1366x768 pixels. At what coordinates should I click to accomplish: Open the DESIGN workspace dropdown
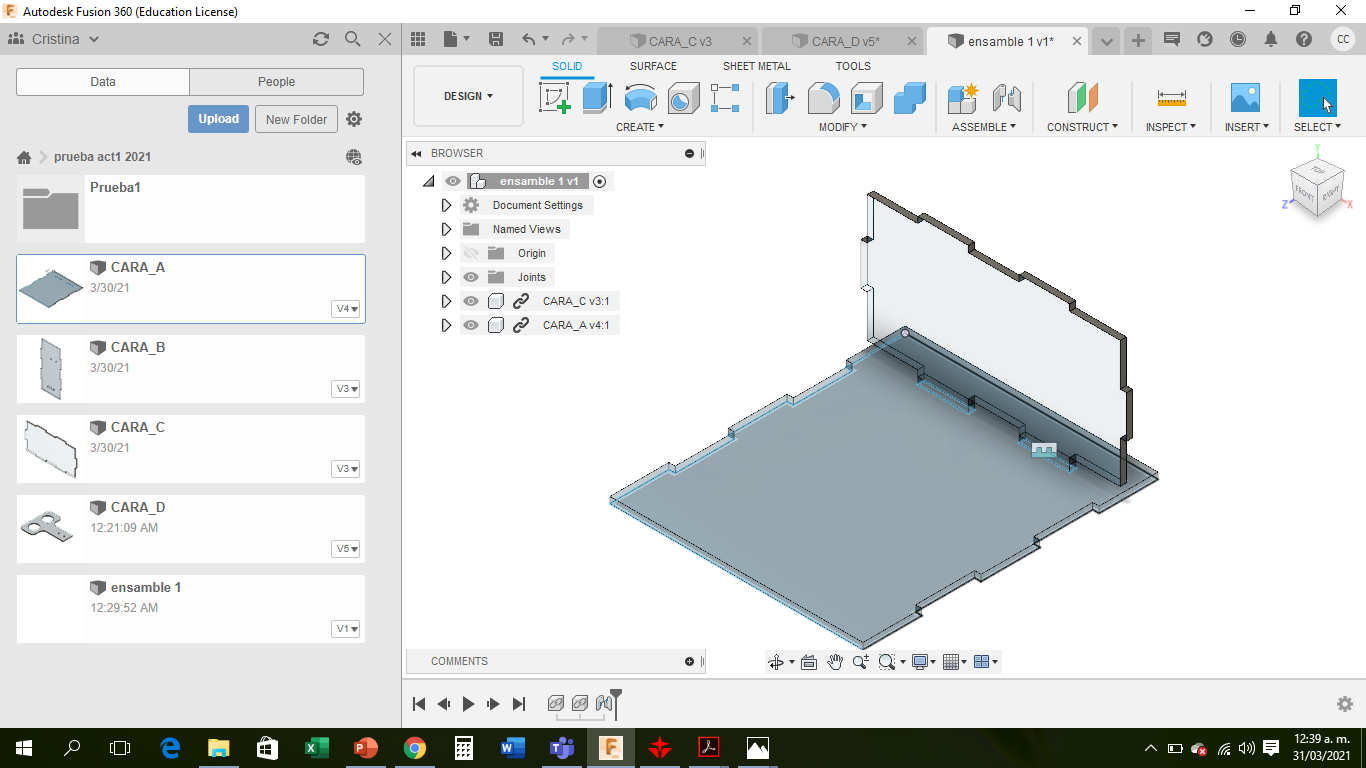[468, 96]
